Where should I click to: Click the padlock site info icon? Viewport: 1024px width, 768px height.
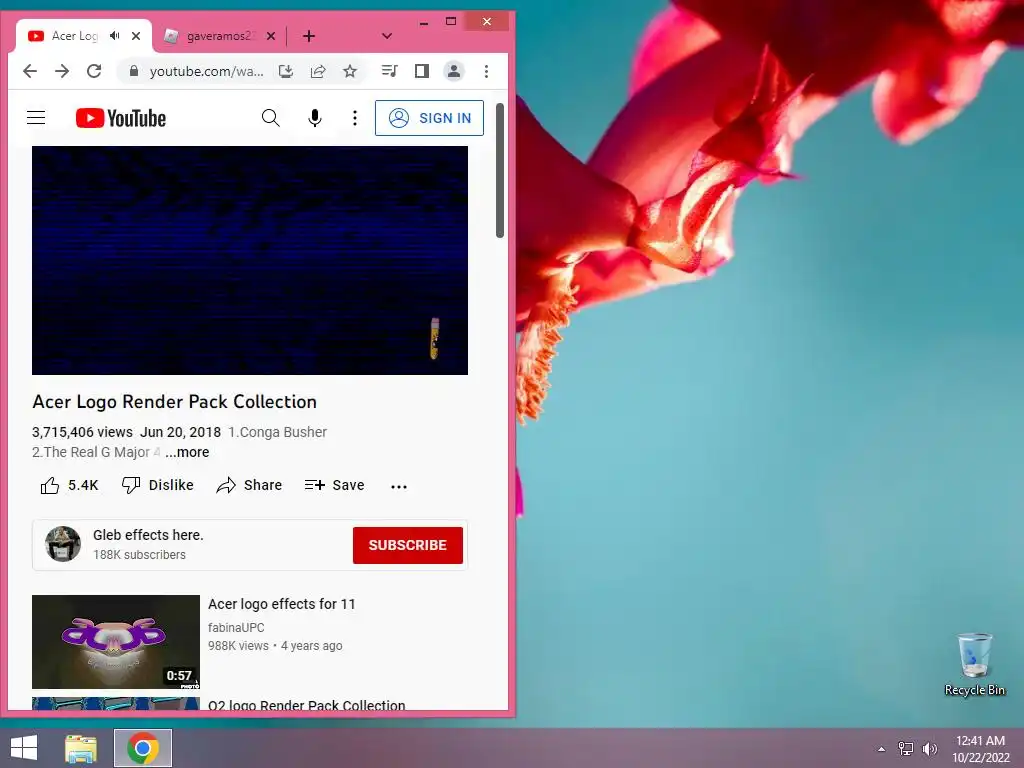pyautogui.click(x=133, y=71)
